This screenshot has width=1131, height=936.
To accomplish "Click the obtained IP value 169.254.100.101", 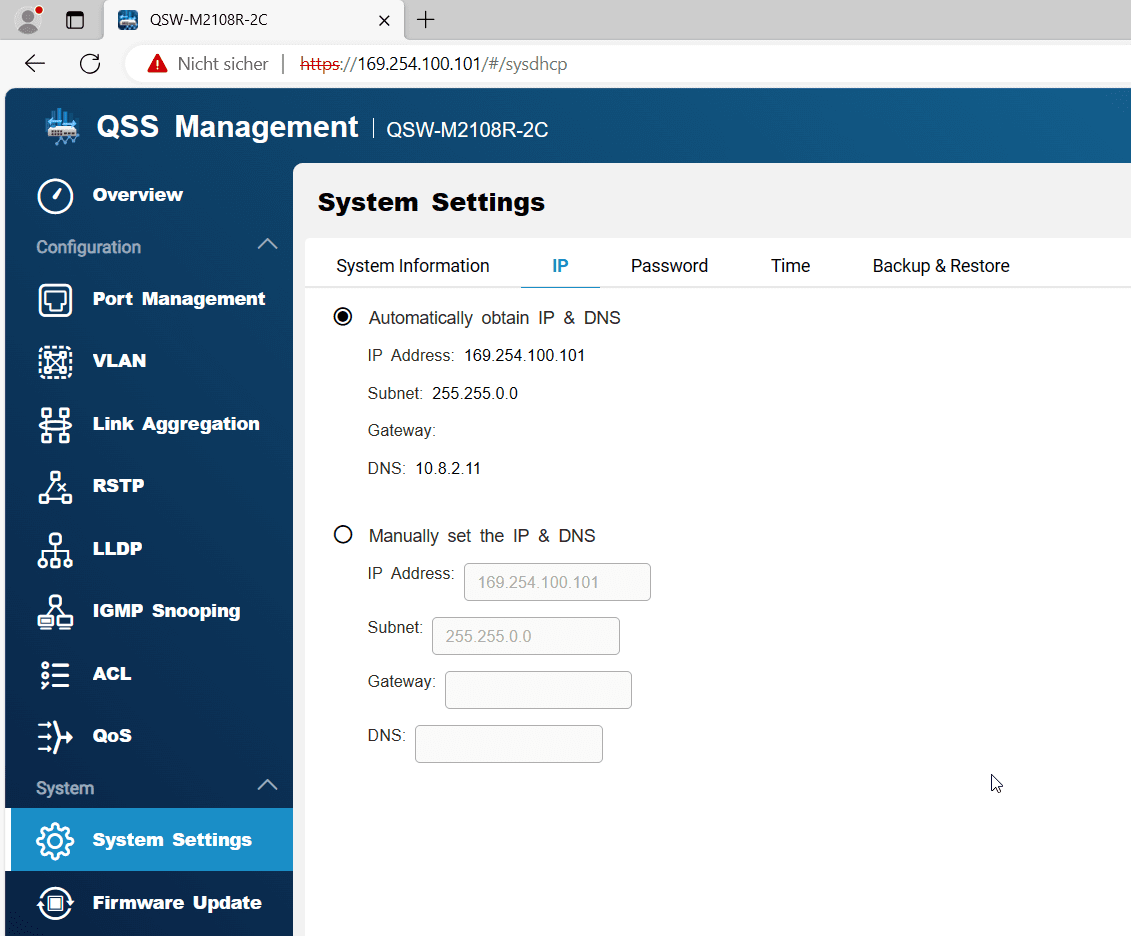I will click(x=524, y=356).
